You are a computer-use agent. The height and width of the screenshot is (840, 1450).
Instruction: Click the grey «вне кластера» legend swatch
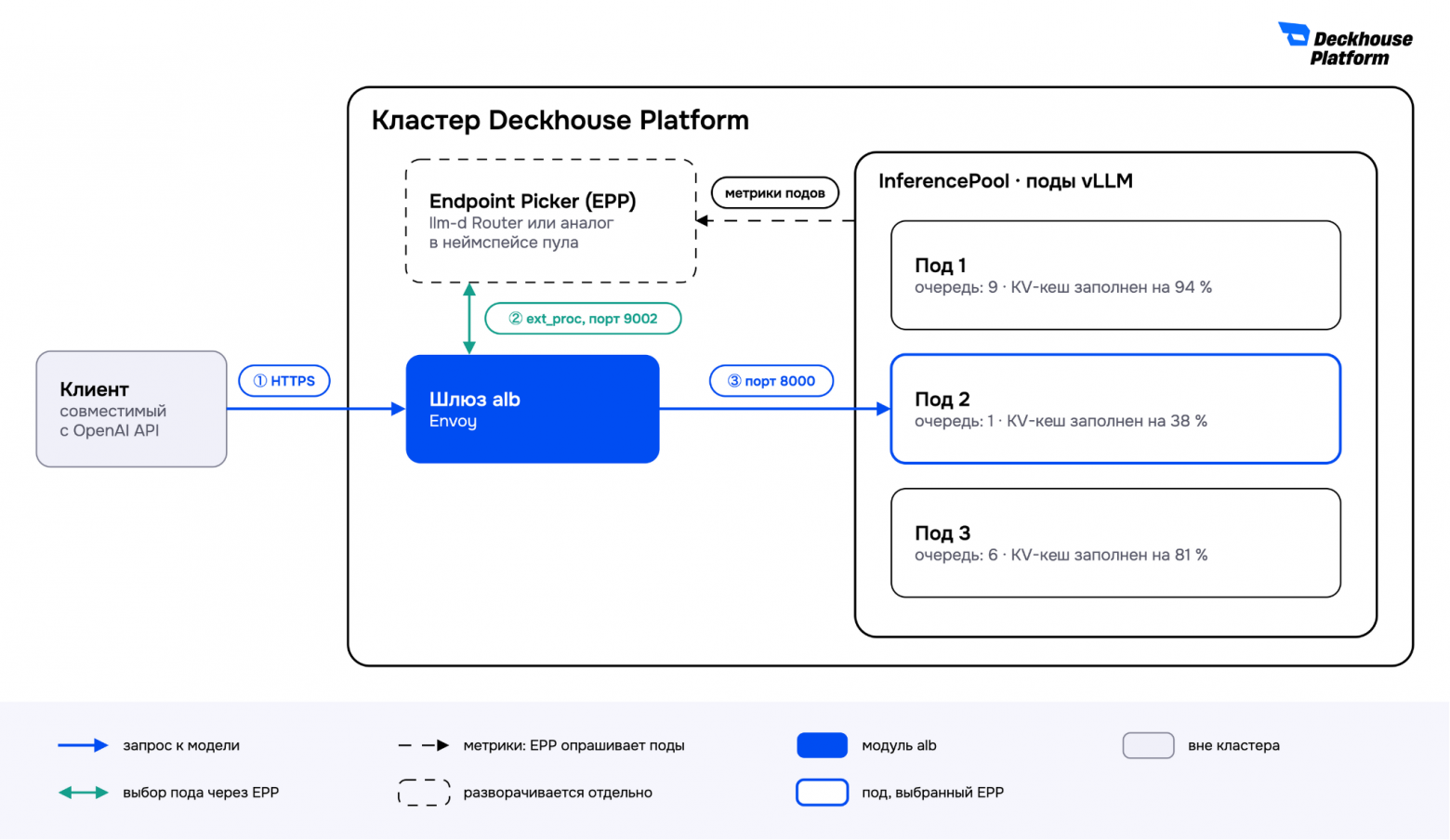point(1149,745)
